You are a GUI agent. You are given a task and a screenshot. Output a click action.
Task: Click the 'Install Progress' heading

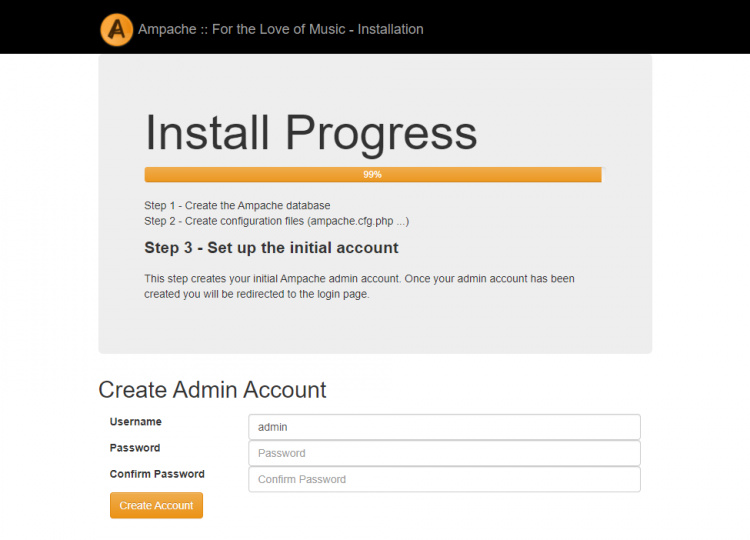coord(311,133)
